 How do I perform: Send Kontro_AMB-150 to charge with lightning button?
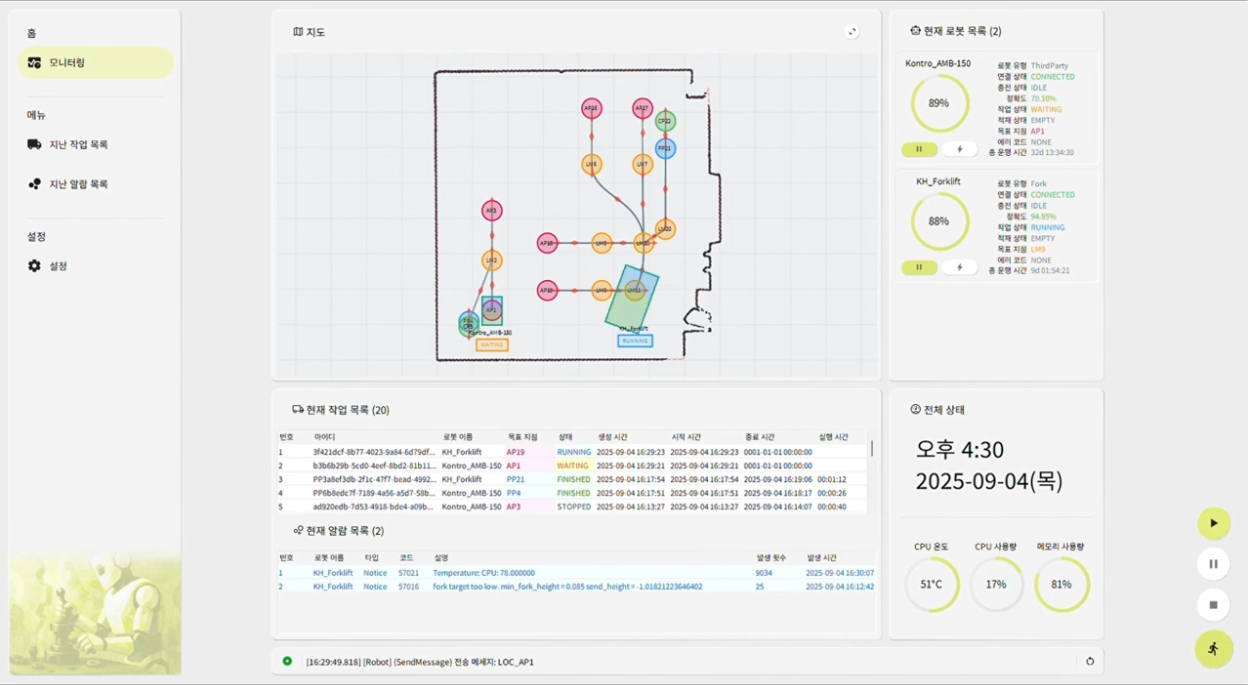click(959, 150)
